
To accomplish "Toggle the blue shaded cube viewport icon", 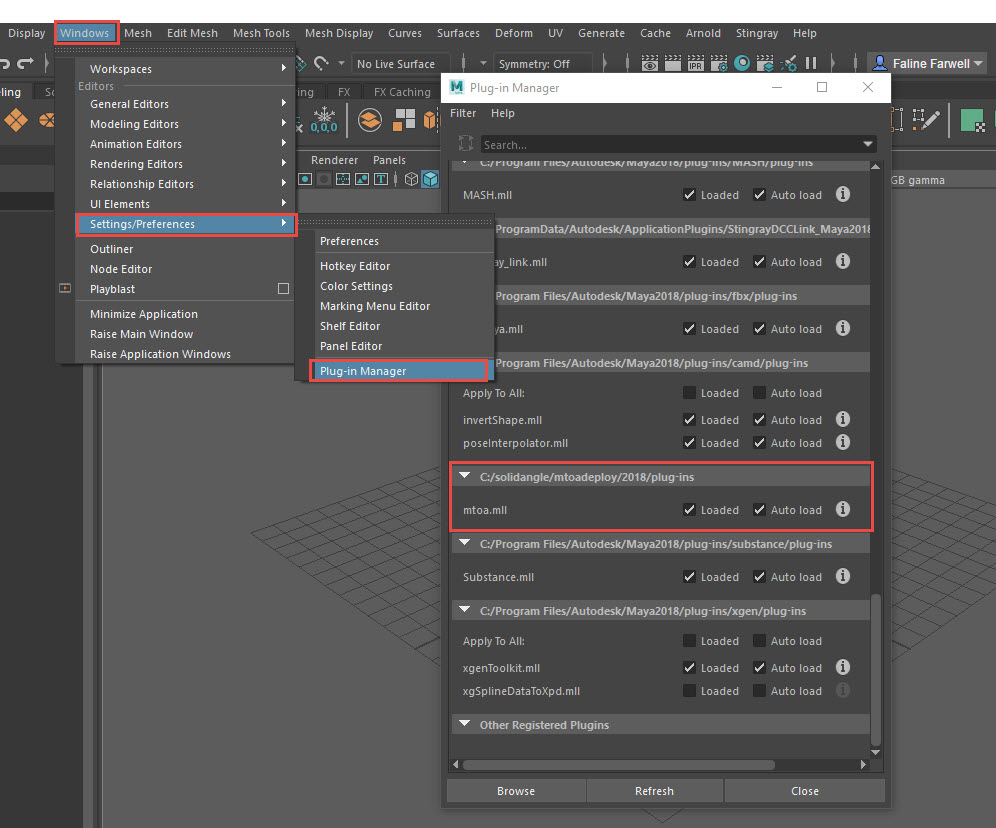I will pyautogui.click(x=430, y=179).
